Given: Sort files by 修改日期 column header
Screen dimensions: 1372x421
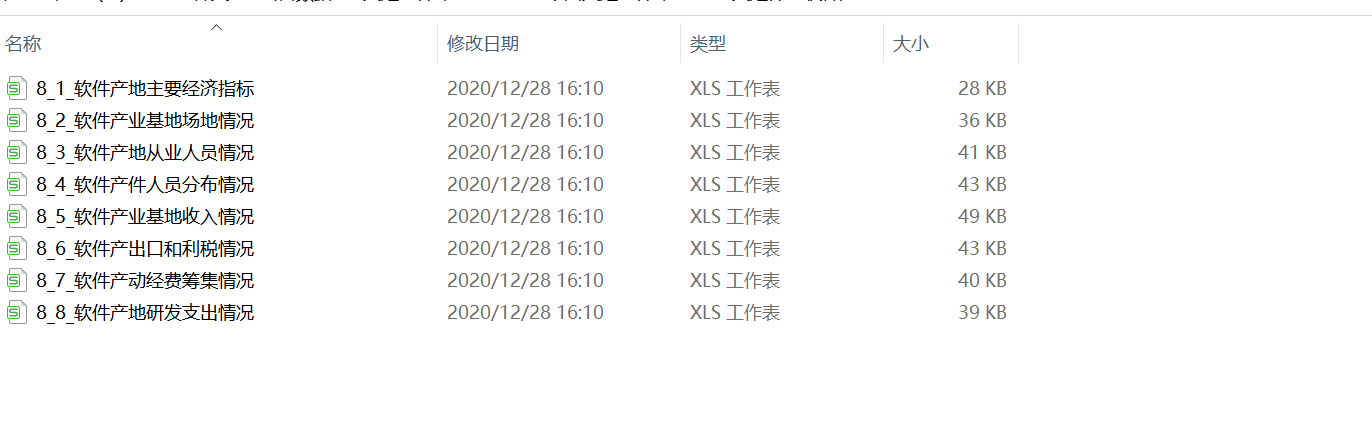Looking at the screenshot, I should pos(560,44).
